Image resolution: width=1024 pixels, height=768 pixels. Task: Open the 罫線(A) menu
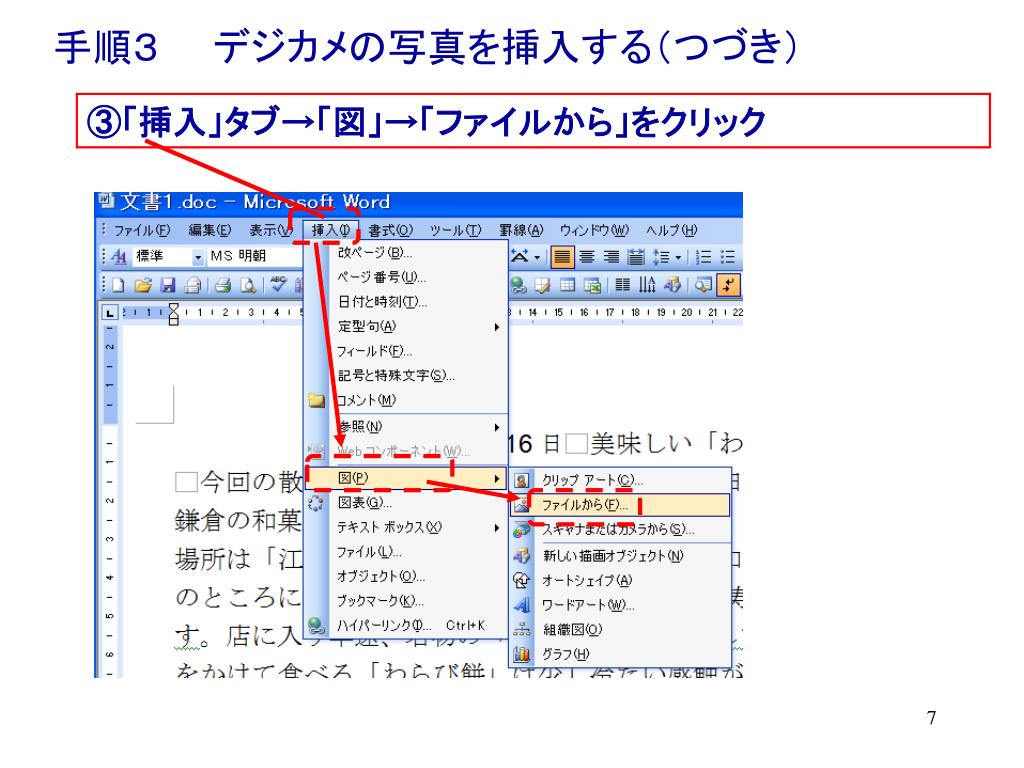[520, 231]
